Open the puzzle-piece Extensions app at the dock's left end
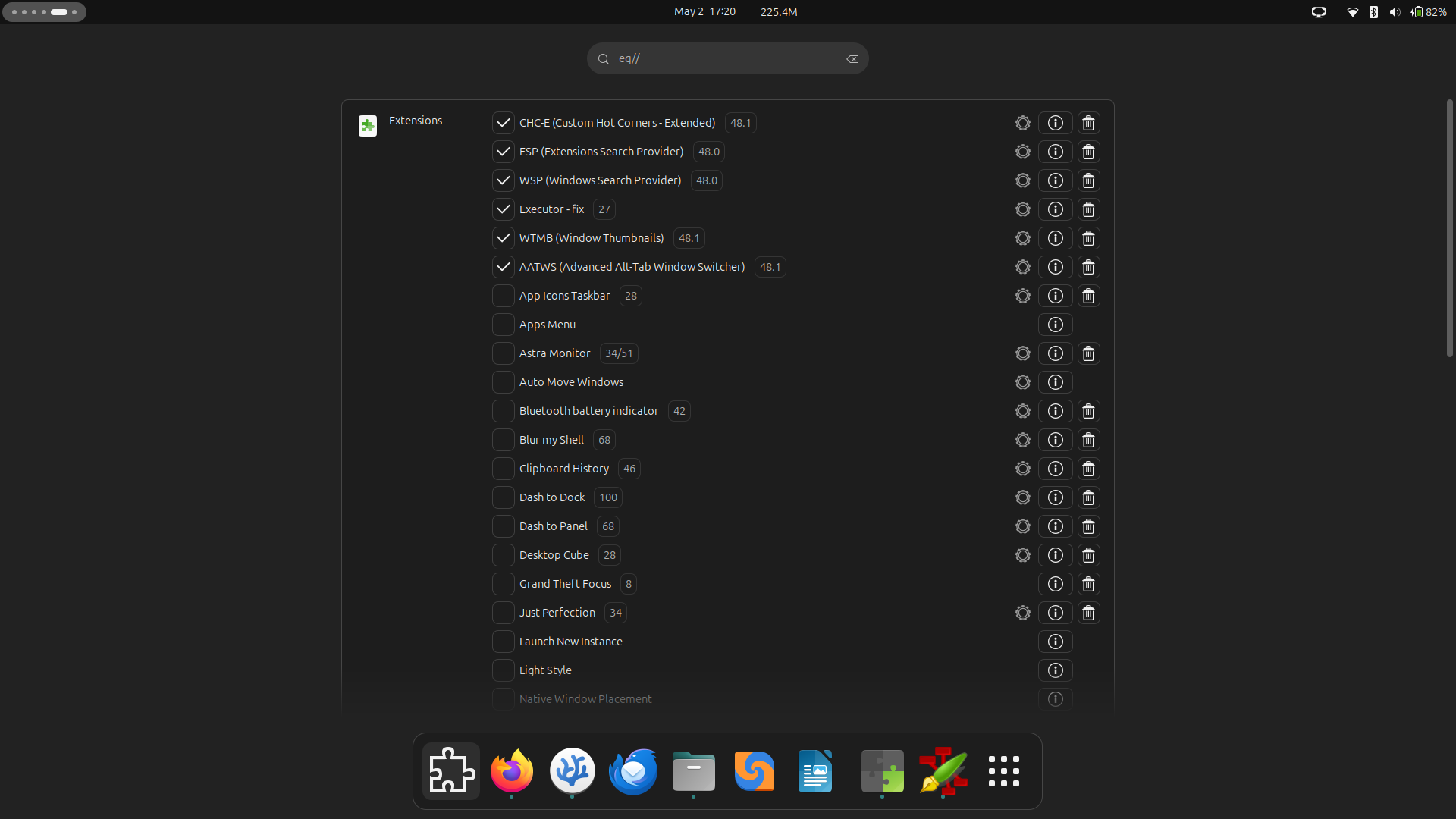Screen dimensions: 1456x819 (x=451, y=771)
